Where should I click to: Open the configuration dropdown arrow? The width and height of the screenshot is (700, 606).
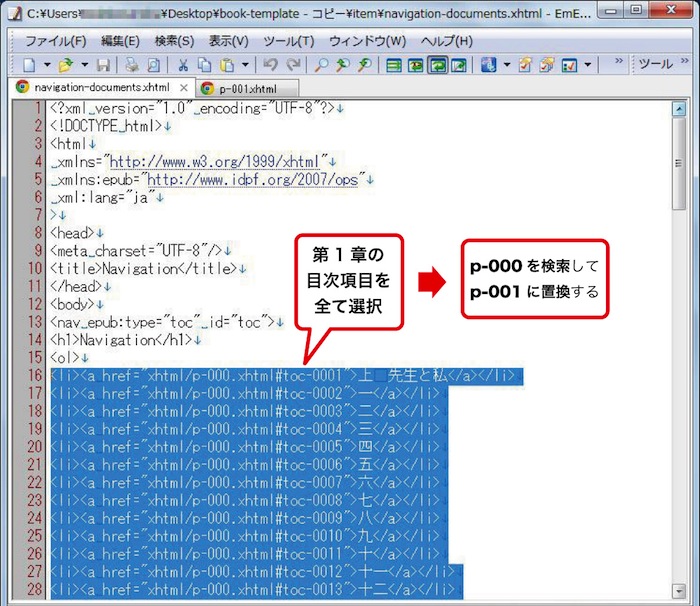pos(507,65)
